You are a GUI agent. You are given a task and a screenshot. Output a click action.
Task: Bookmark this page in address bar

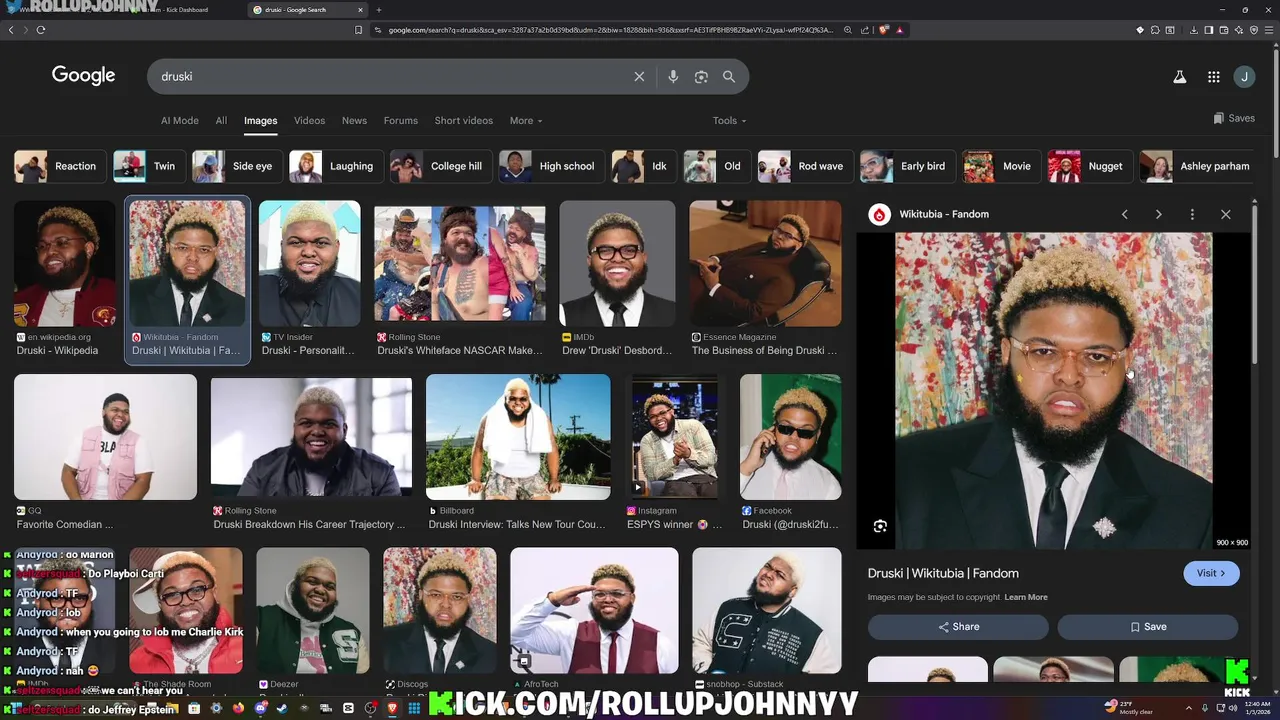pyautogui.click(x=359, y=30)
